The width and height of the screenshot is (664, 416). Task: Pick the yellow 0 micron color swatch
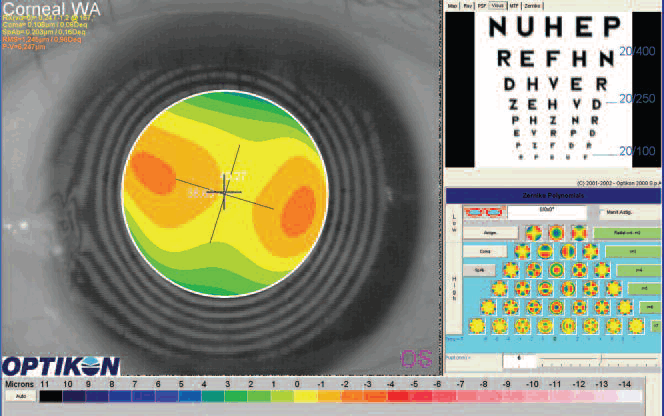[x=306, y=396]
